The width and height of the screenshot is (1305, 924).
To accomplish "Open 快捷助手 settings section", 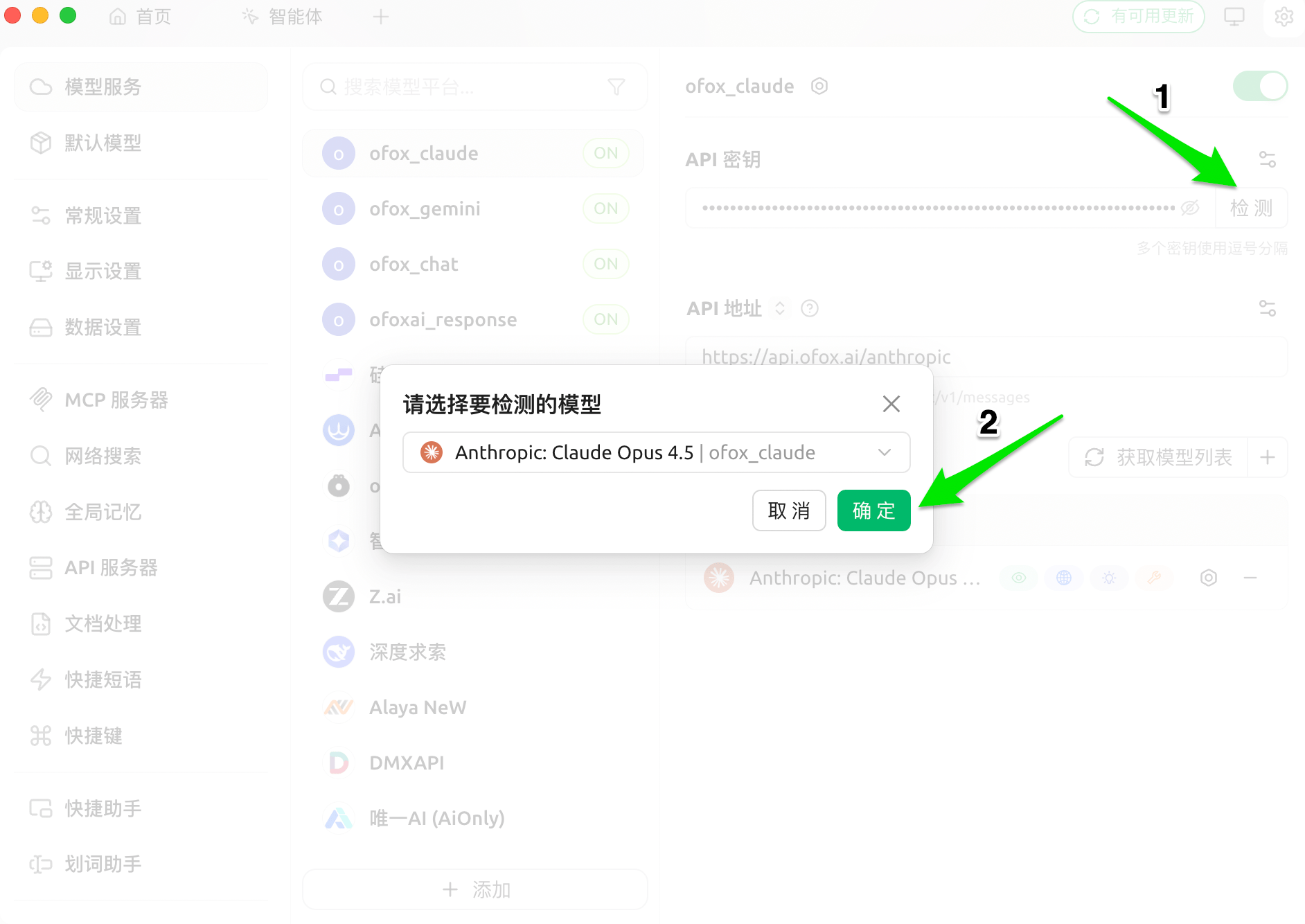I will point(141,808).
